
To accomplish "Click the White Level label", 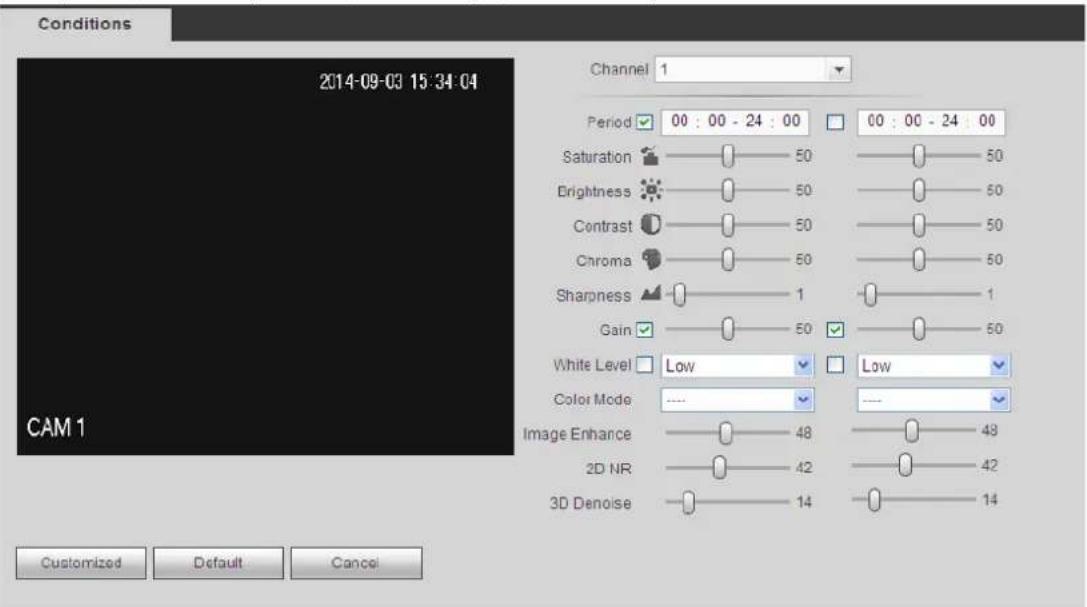I will pyautogui.click(x=591, y=364).
